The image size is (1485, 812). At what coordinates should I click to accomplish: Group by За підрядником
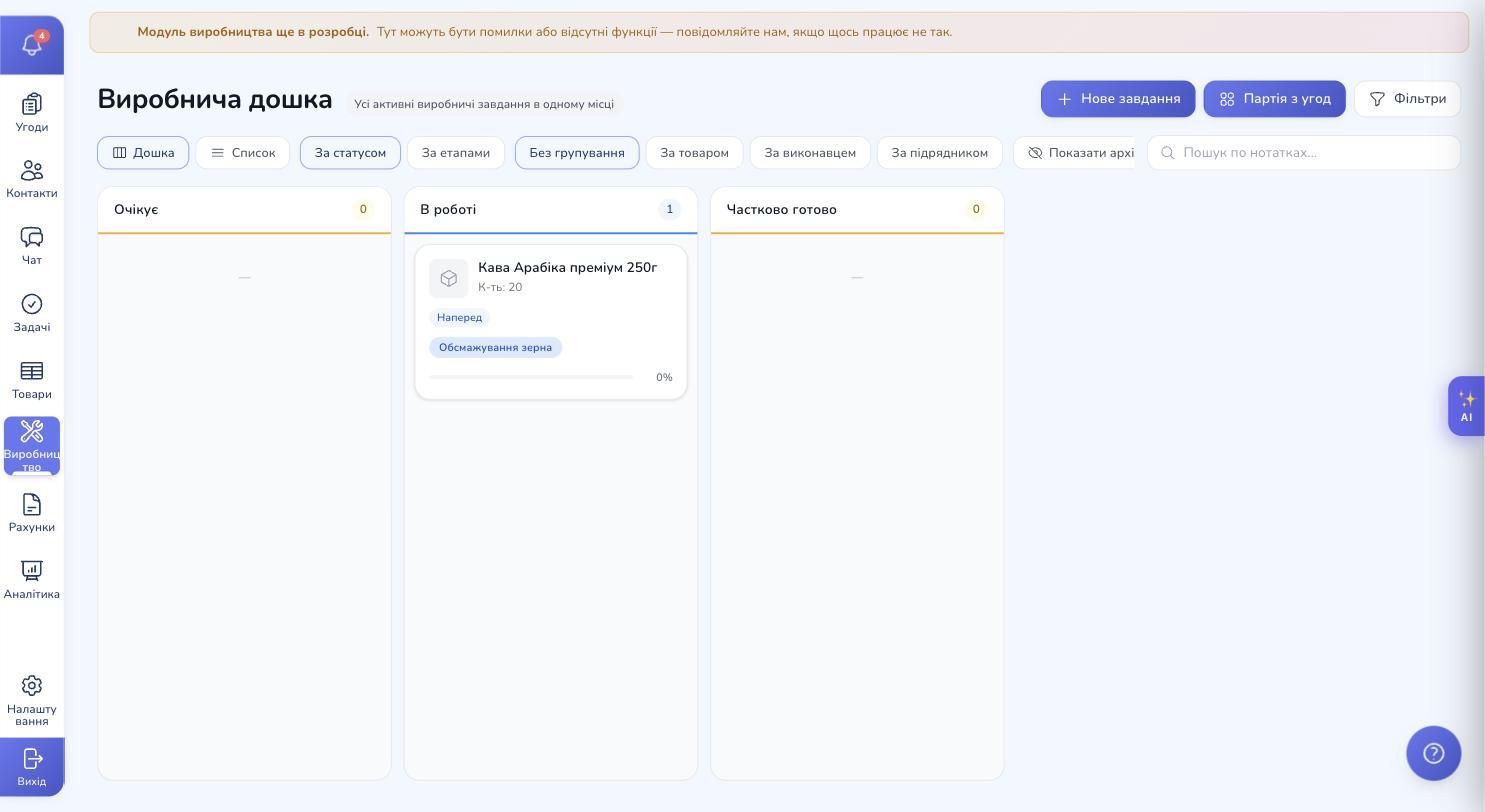940,153
